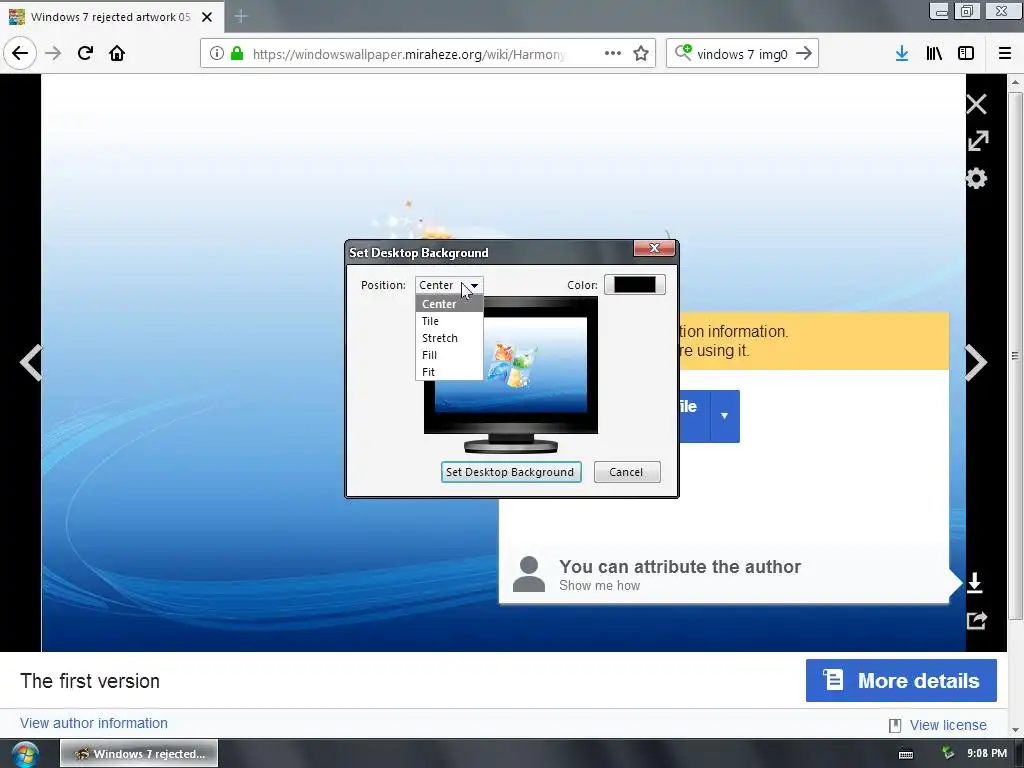Open page actions three-dot menu

click(x=613, y=53)
